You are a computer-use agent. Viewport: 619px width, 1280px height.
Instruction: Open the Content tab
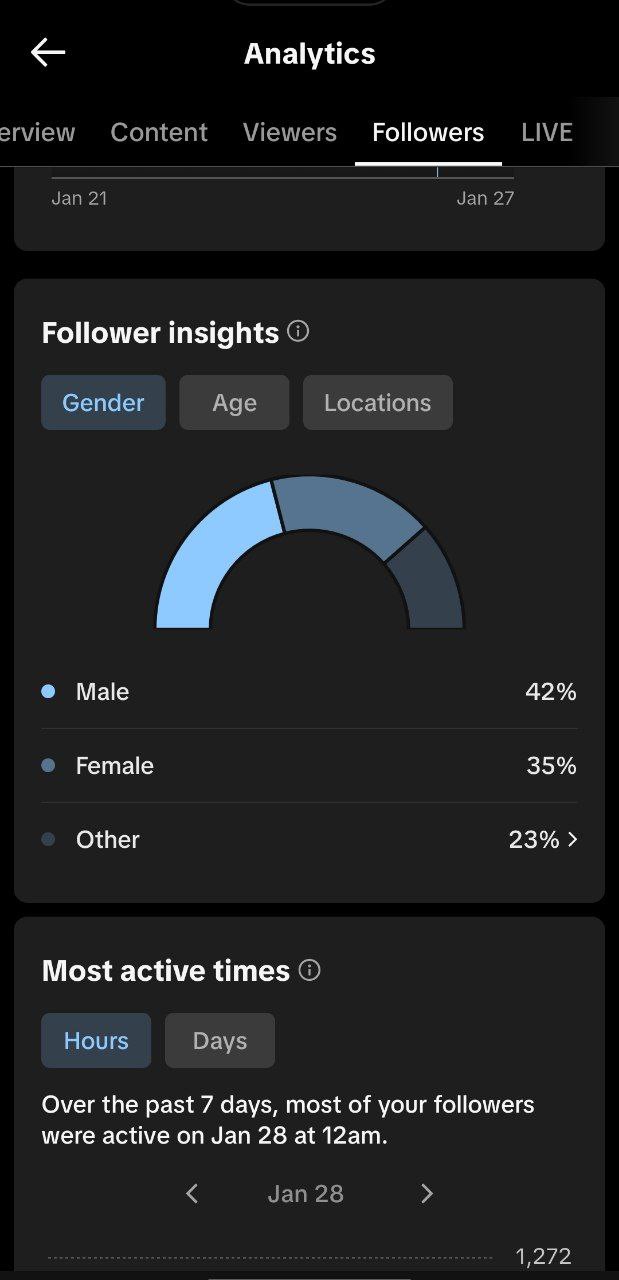point(159,132)
